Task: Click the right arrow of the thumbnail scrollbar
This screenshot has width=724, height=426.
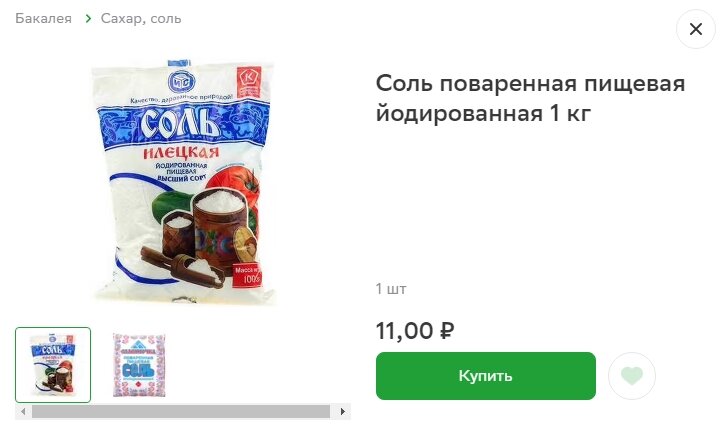Action: [x=343, y=411]
